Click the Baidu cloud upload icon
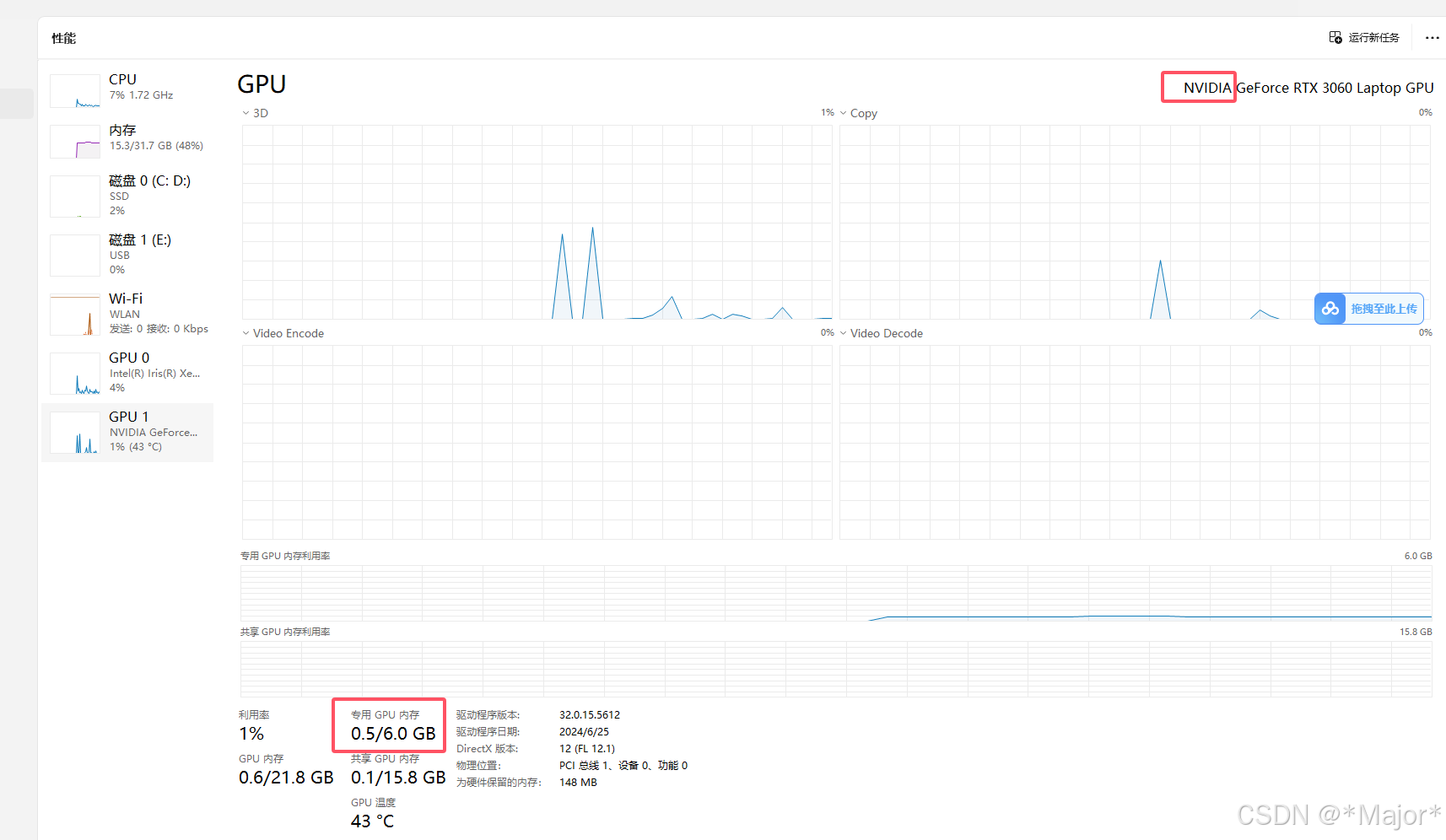The image size is (1446, 840). pos(1330,309)
